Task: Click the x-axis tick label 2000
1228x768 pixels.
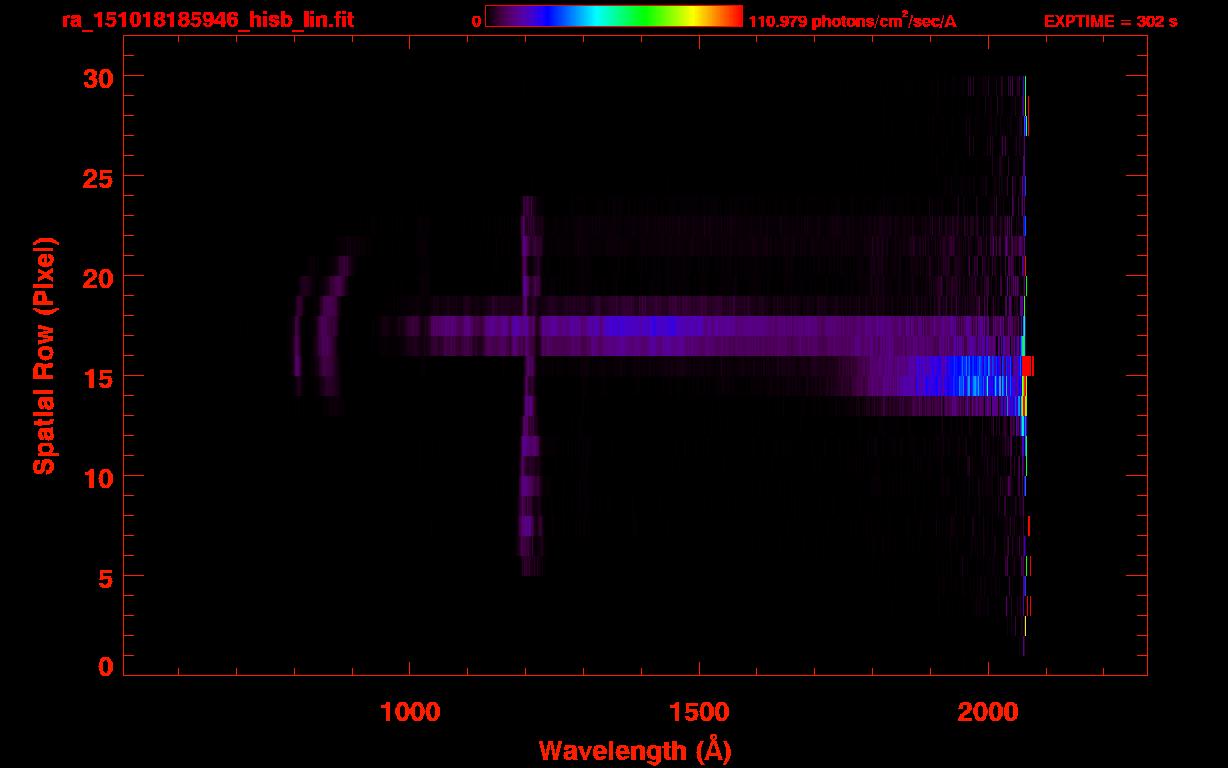Action: 988,713
